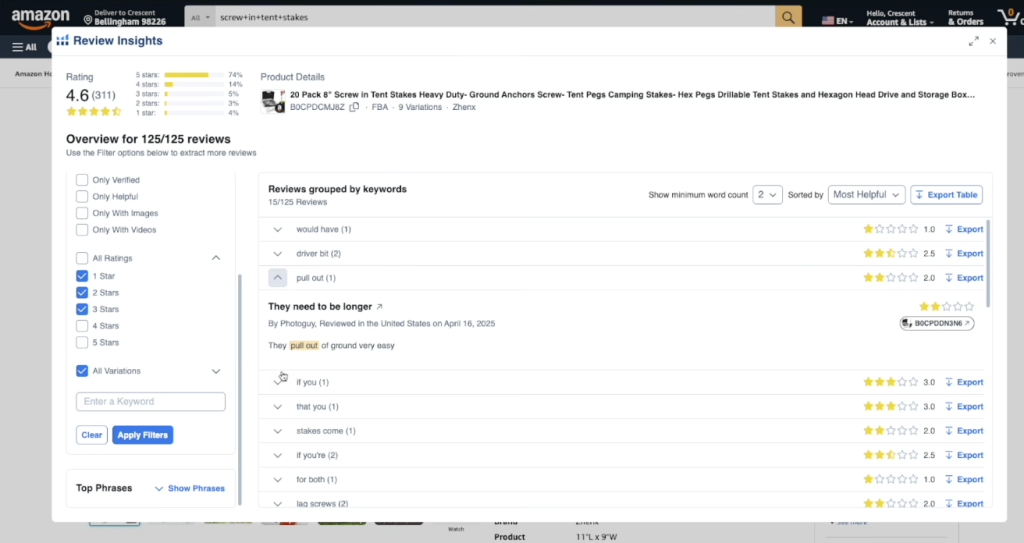This screenshot has height=543, width=1024.
Task: Click the product thumbnail image
Action: [x=270, y=100]
